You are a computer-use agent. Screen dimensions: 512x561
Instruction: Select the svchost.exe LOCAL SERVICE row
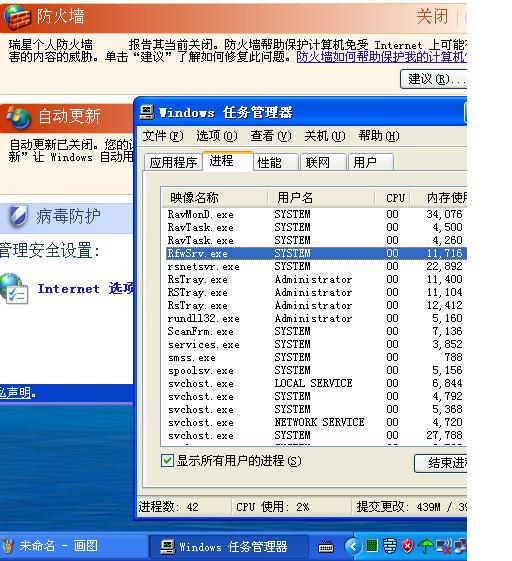pyautogui.click(x=315, y=383)
